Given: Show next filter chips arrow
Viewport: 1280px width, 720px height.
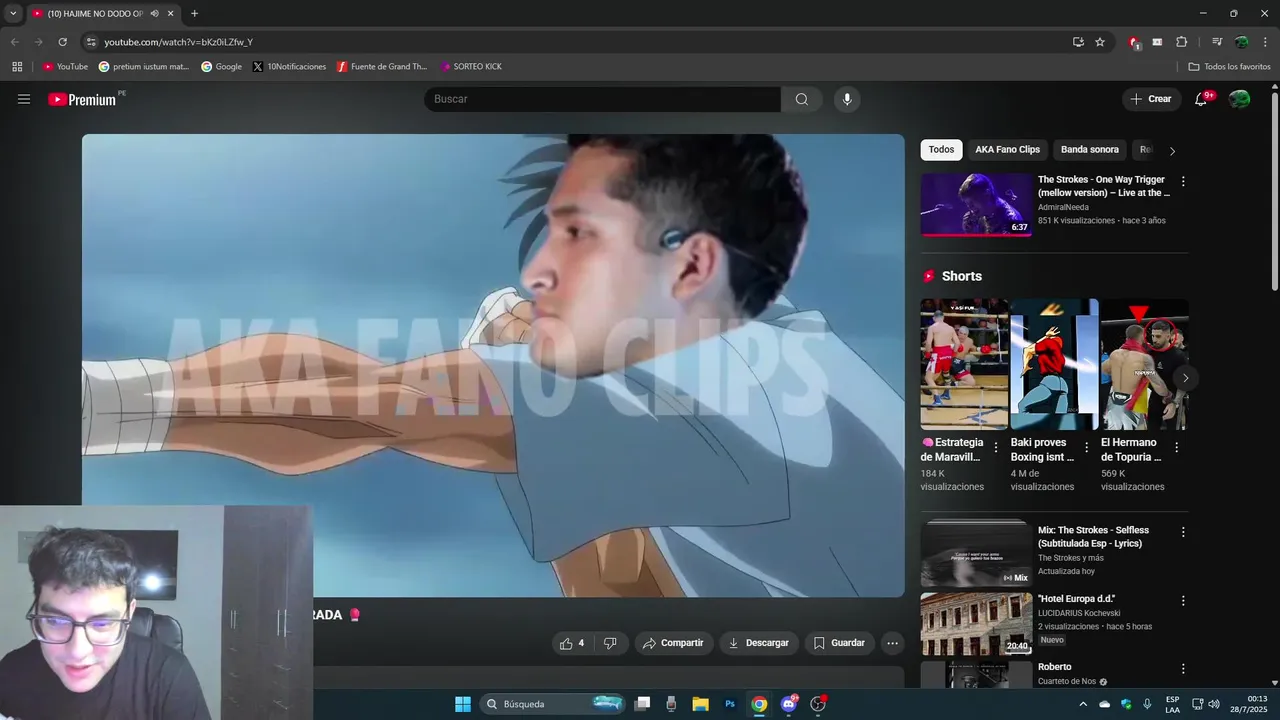Looking at the screenshot, I should pyautogui.click(x=1172, y=151).
